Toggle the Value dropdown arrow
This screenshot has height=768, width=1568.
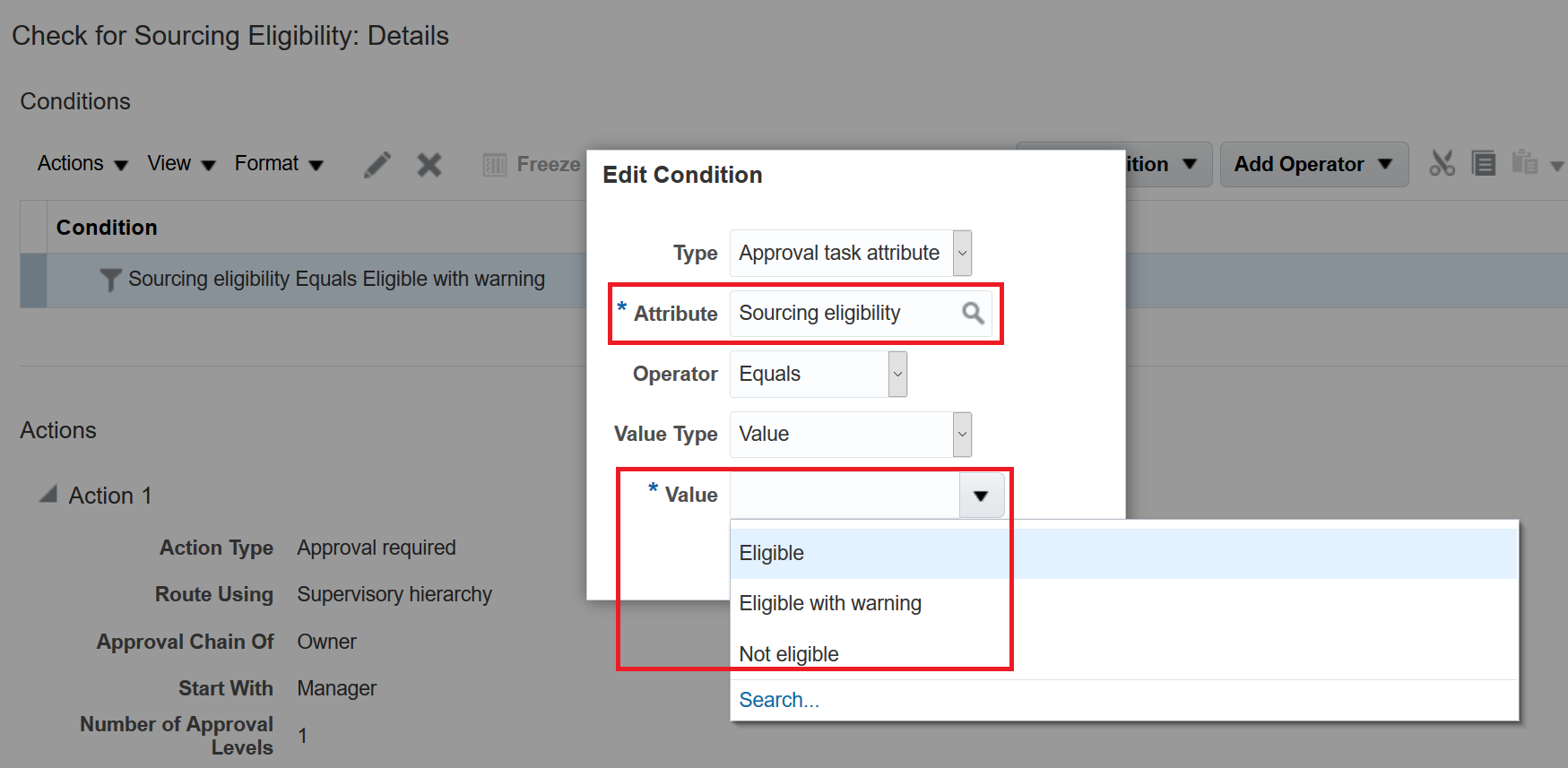(x=981, y=496)
